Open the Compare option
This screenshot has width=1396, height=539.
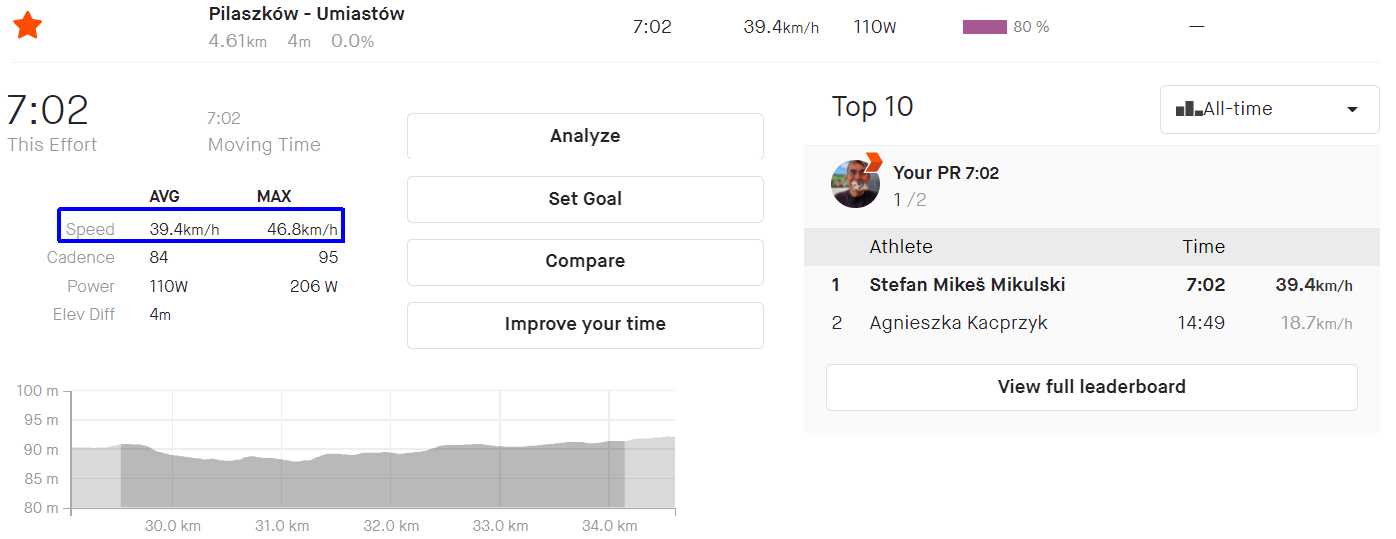[x=585, y=261]
